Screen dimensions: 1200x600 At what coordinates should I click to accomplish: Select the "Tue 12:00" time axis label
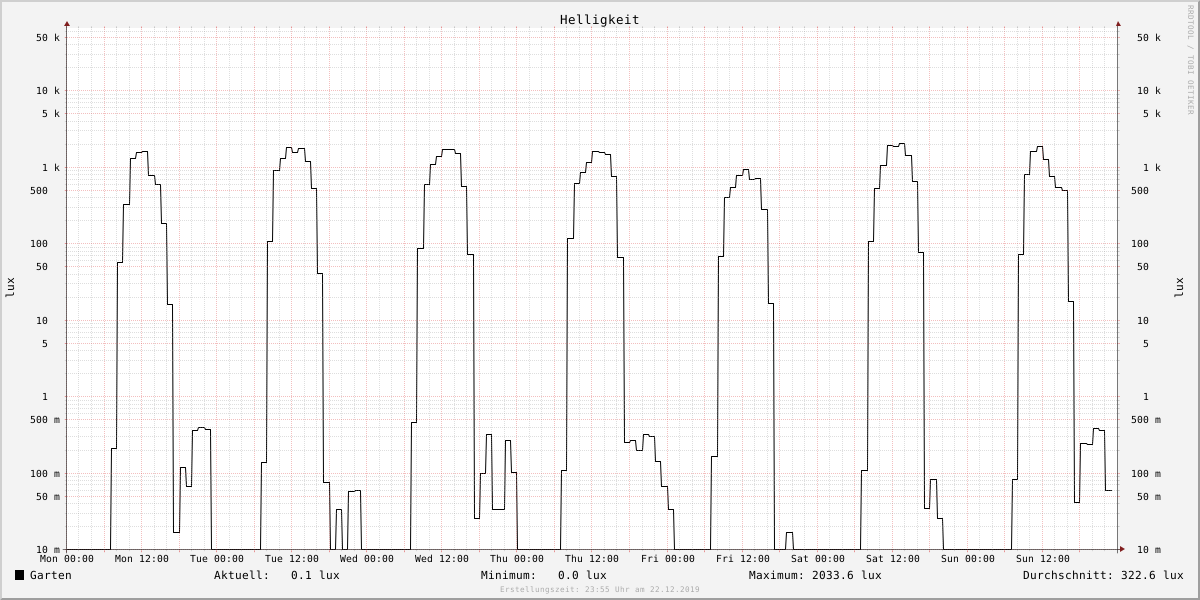(x=292, y=559)
